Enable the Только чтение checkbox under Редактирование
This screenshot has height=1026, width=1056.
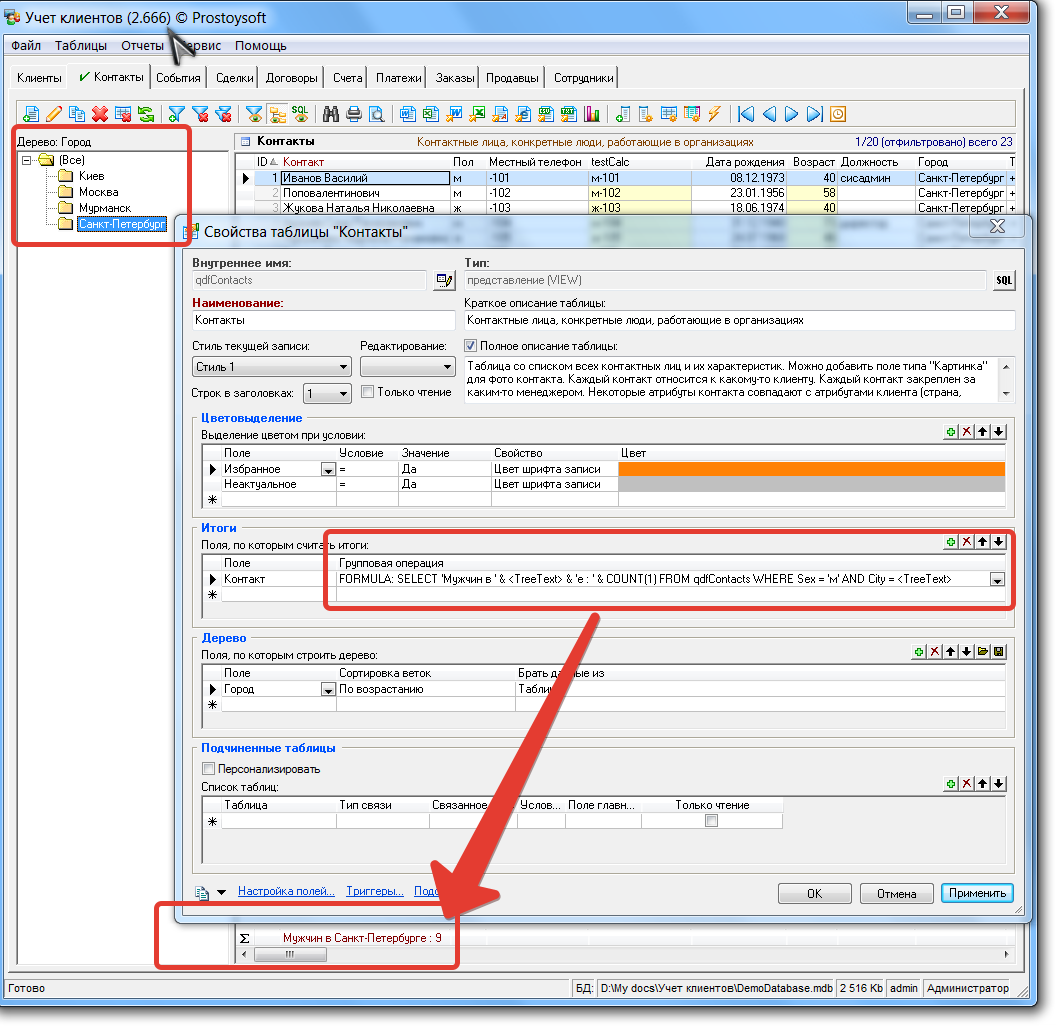coord(367,392)
